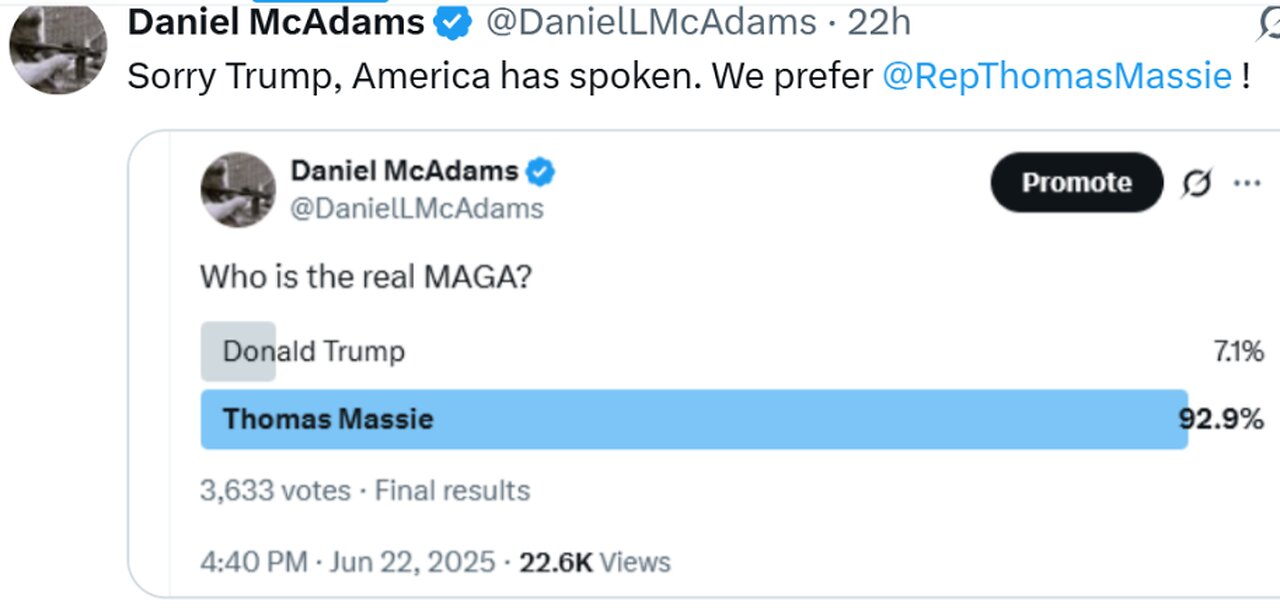Open the quoted post's author avatar
The height and width of the screenshot is (613, 1280).
click(238, 189)
